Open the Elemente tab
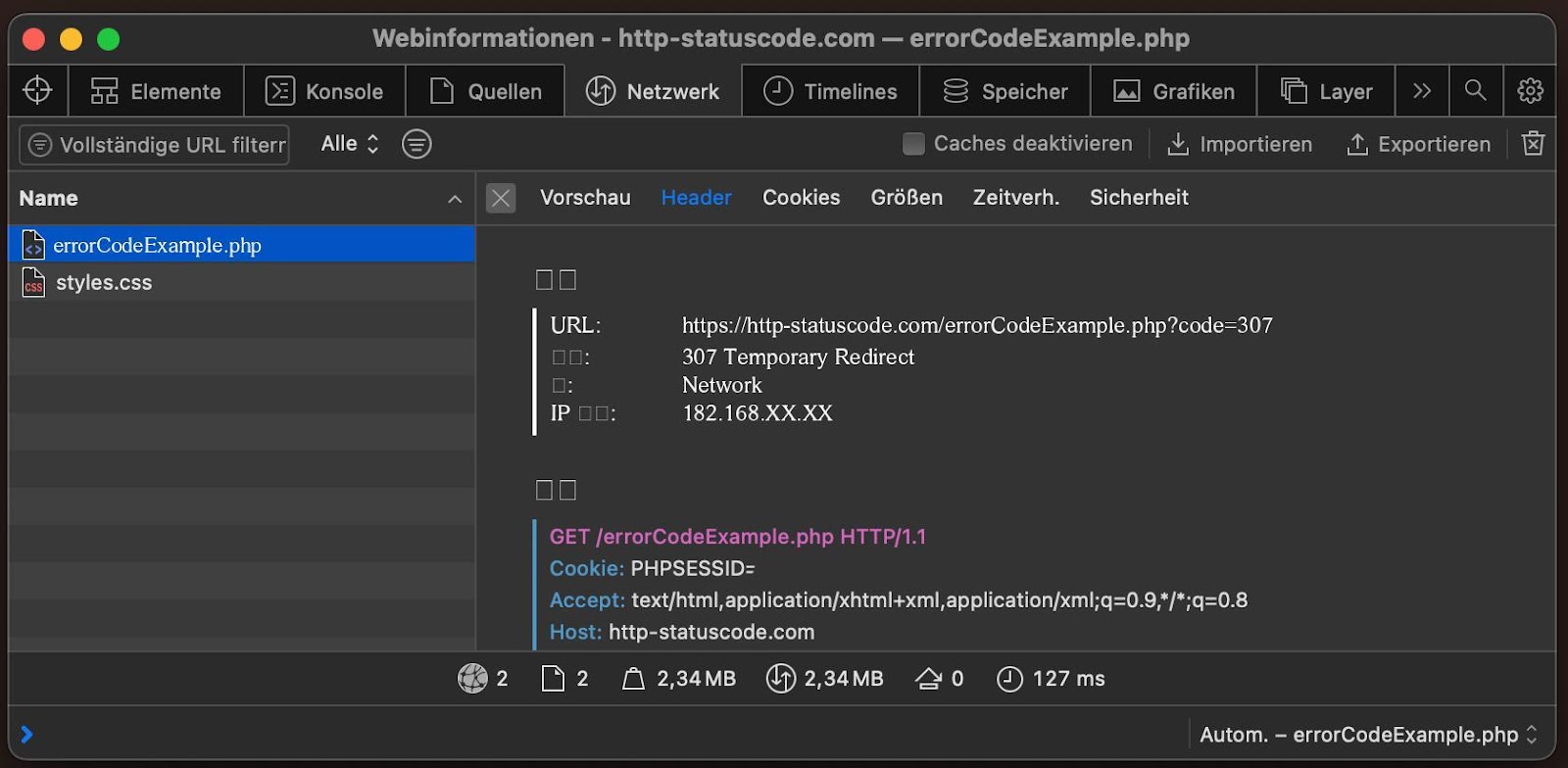The image size is (1568, 768). point(156,91)
